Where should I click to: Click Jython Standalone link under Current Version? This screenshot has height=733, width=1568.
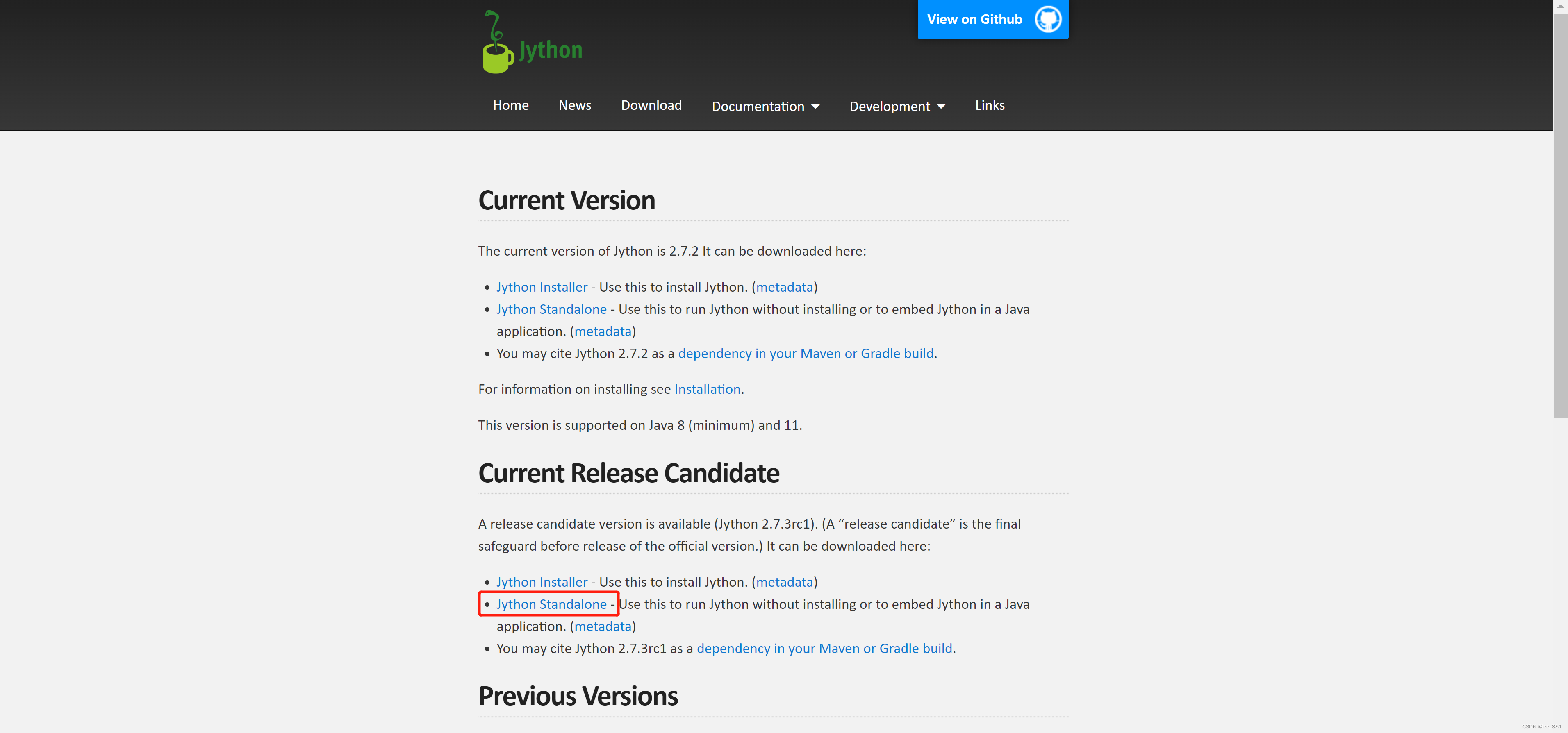pos(551,309)
